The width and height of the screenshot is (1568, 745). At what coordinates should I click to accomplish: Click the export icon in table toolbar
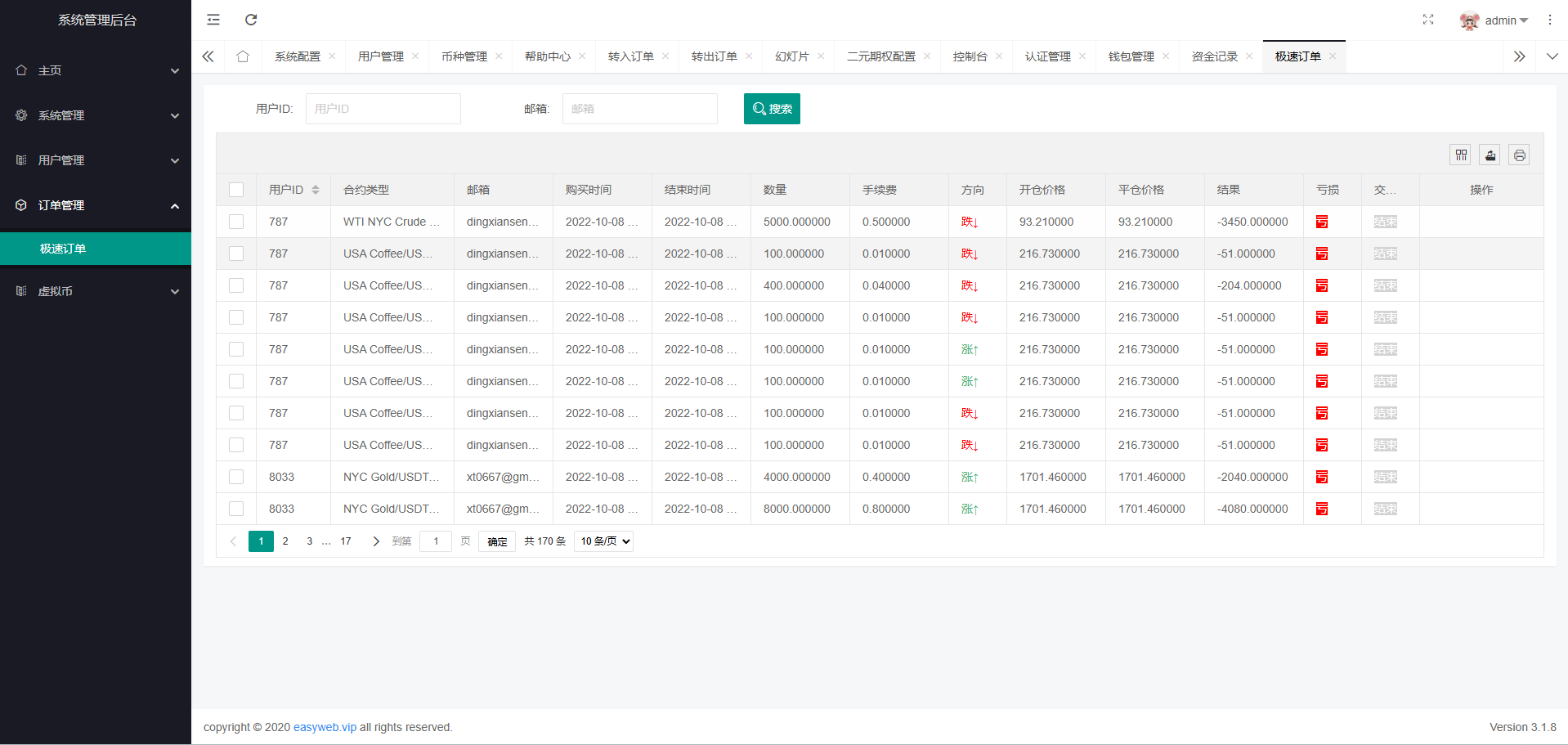point(1490,155)
